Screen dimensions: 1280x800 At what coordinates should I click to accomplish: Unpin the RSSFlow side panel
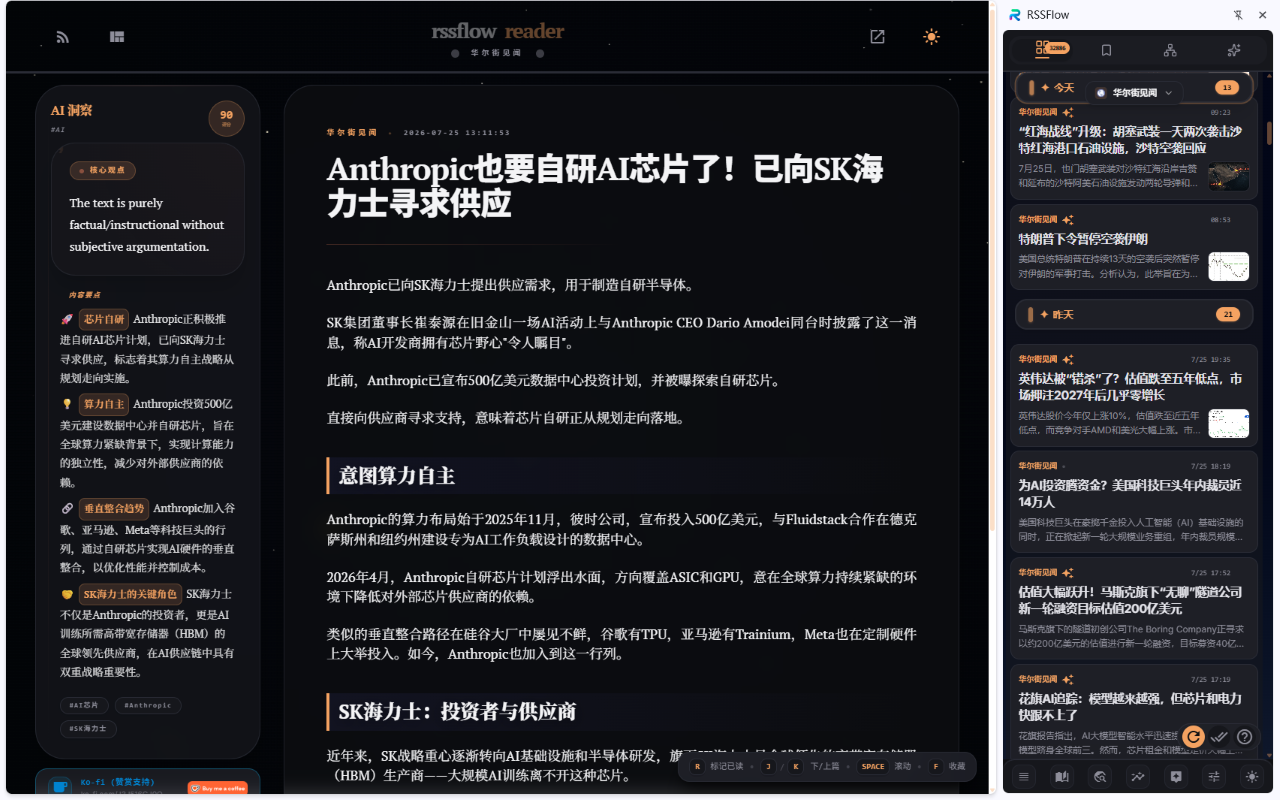tap(1238, 15)
